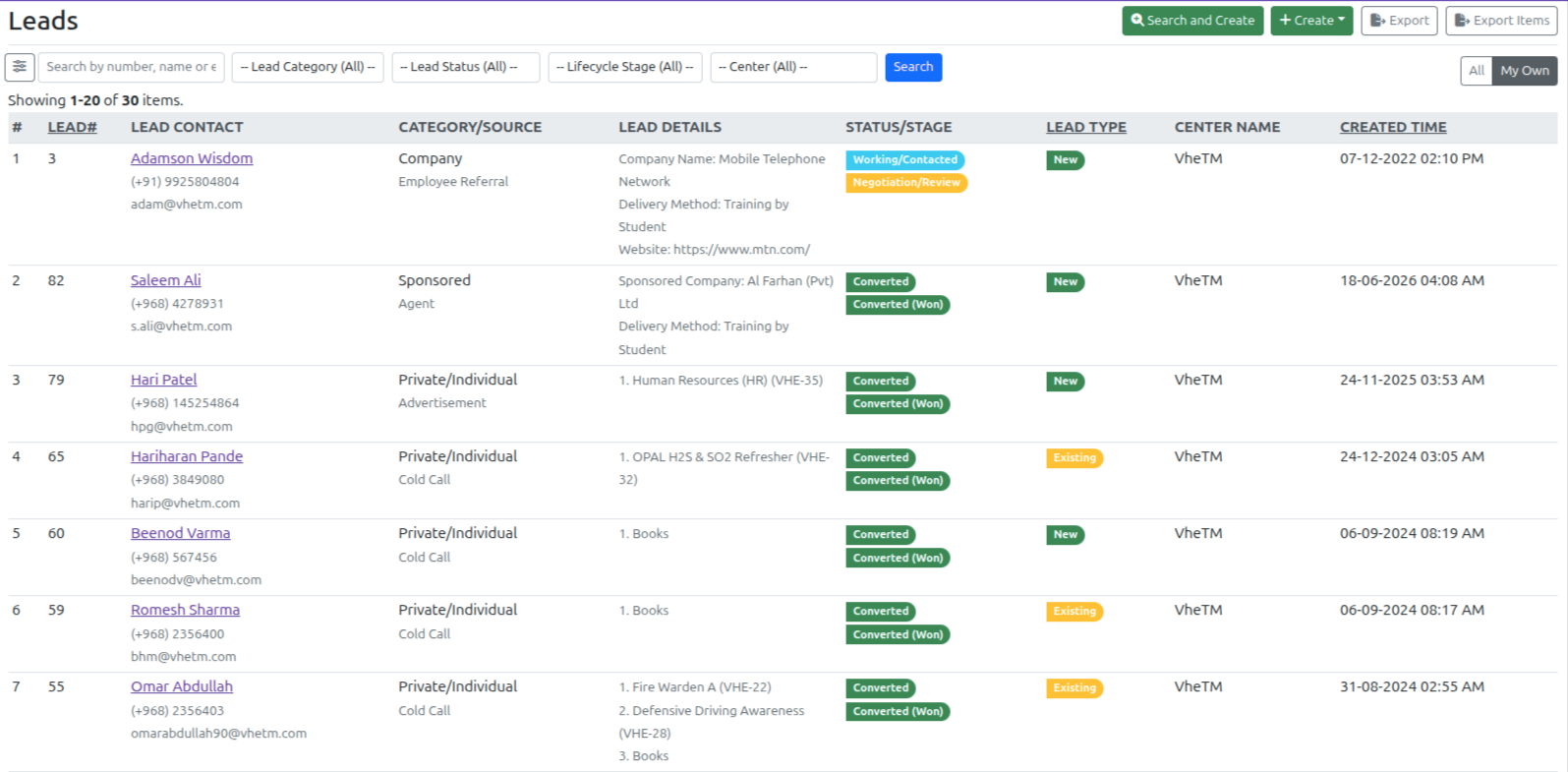This screenshot has height=772, width=1568.
Task: Click the email s.ali@vhetm.com
Action: click(182, 327)
